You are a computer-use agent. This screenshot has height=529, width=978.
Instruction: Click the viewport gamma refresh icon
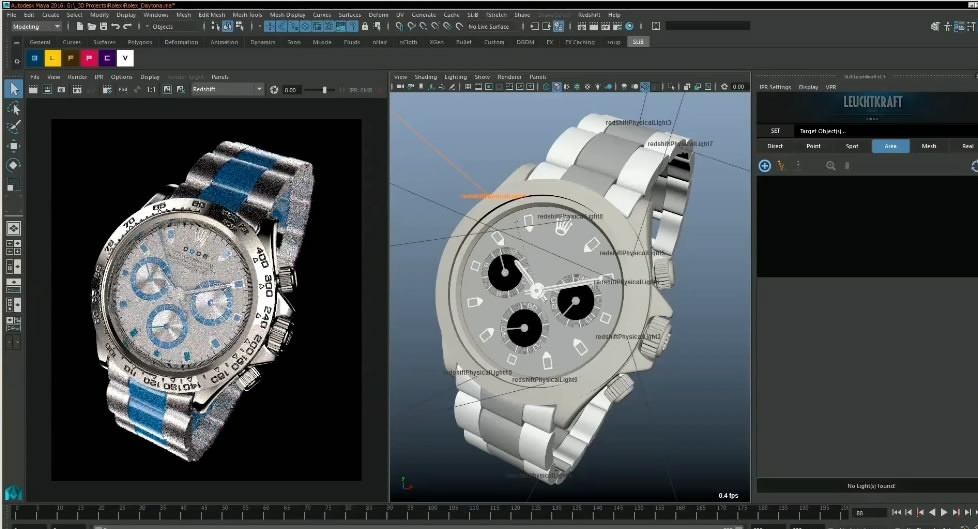point(724,87)
